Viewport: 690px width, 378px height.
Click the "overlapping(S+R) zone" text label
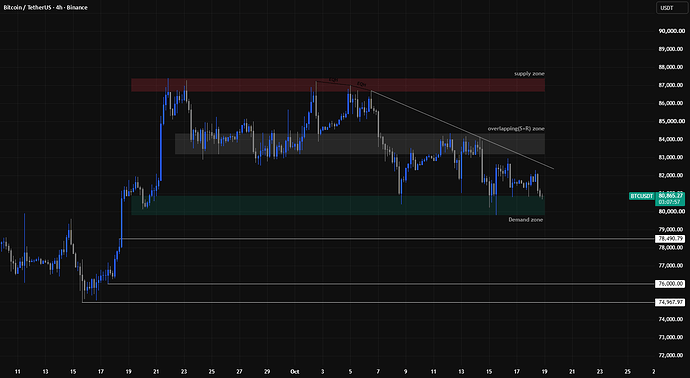(516, 129)
